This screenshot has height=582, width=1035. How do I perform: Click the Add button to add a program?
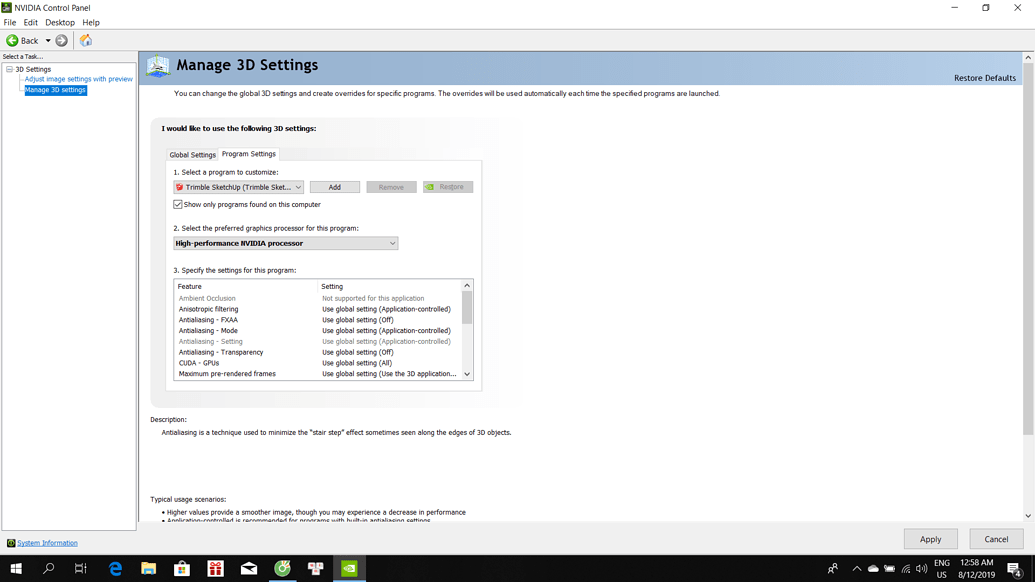coord(335,186)
